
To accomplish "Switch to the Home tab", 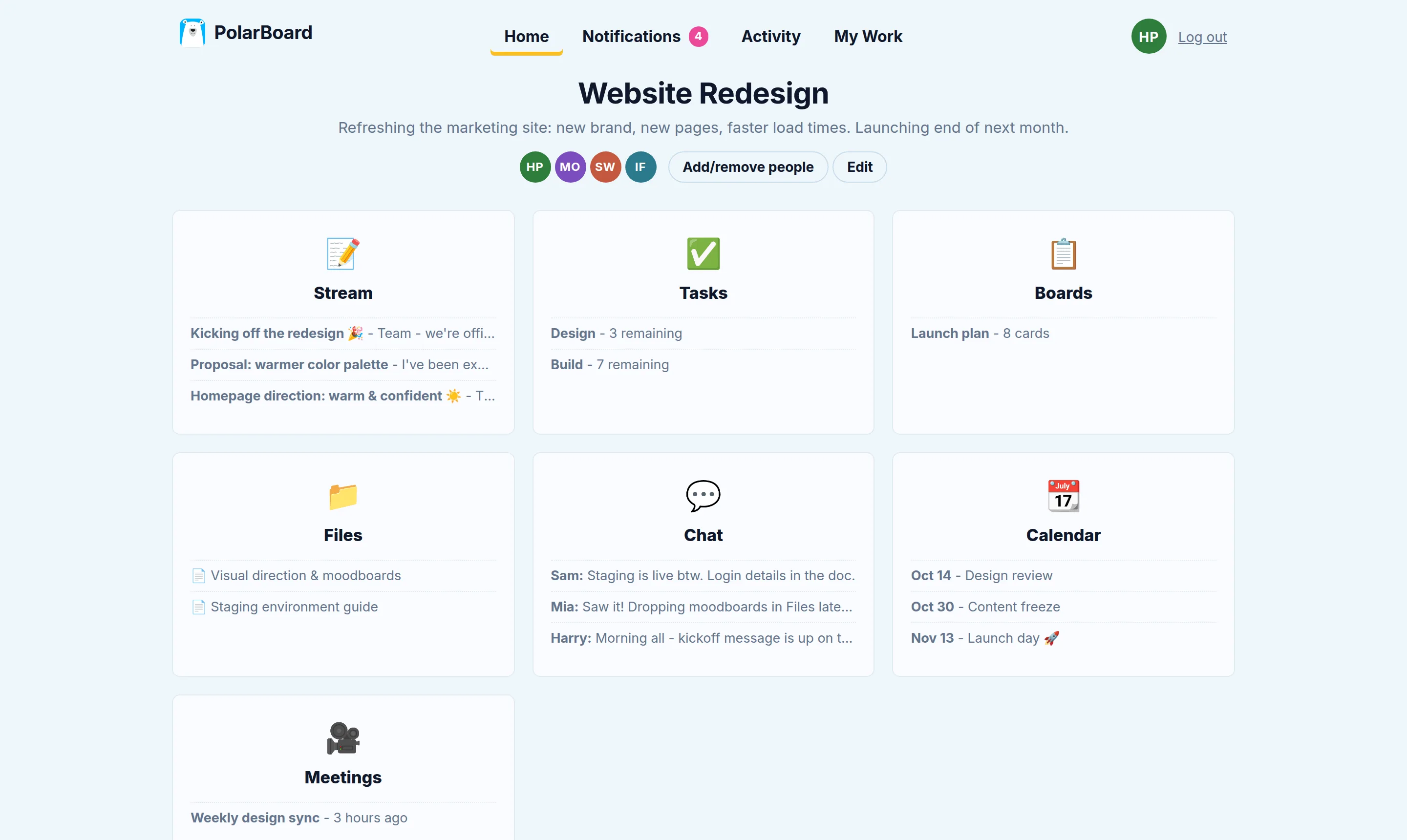I will coord(526,36).
